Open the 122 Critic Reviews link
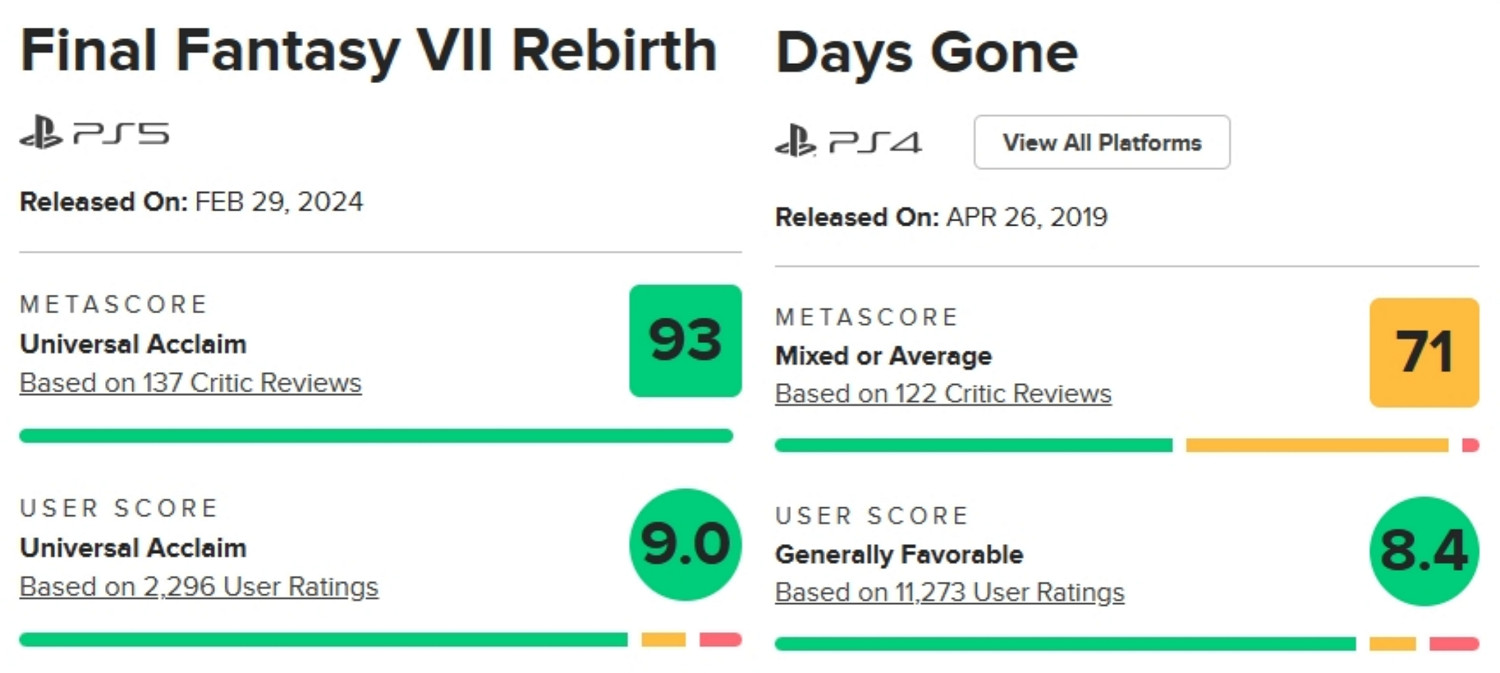Image resolution: width=1500 pixels, height=673 pixels. tap(943, 394)
